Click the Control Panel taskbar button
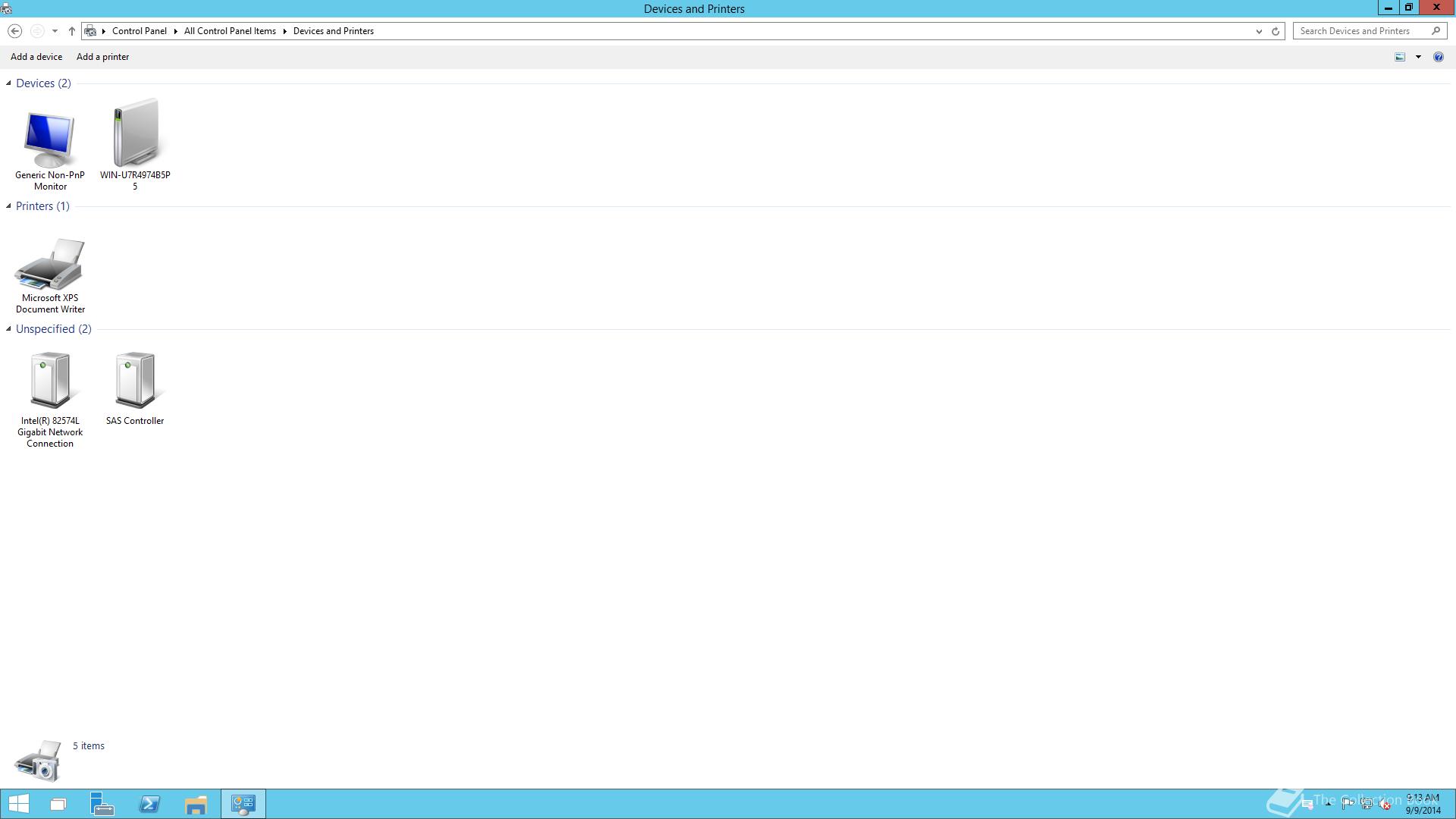The image size is (1456, 819). [243, 804]
